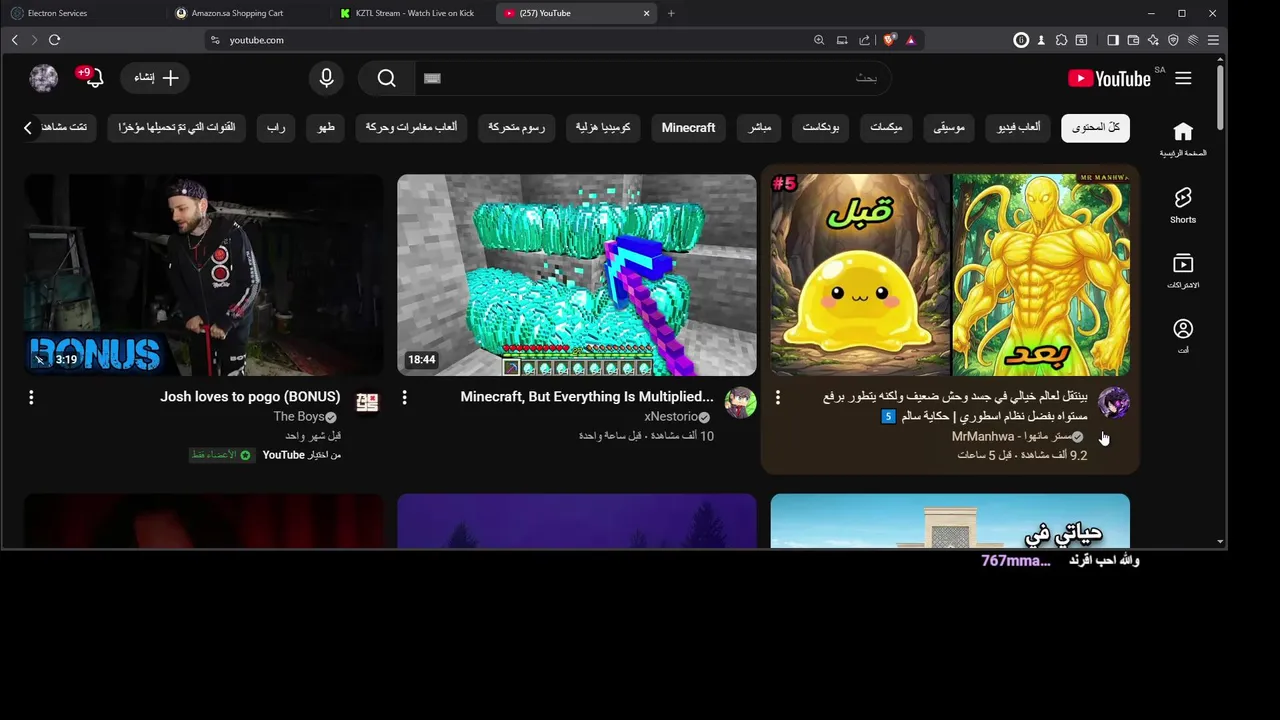
Task: Open Brave VPN shield icon
Action: [x=1173, y=40]
